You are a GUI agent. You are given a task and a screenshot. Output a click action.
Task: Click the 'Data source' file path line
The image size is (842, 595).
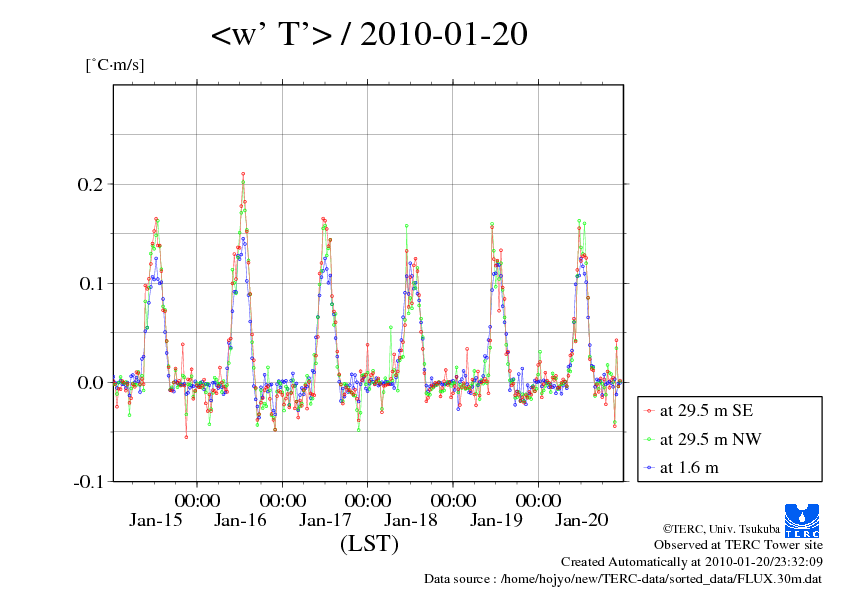(x=623, y=579)
